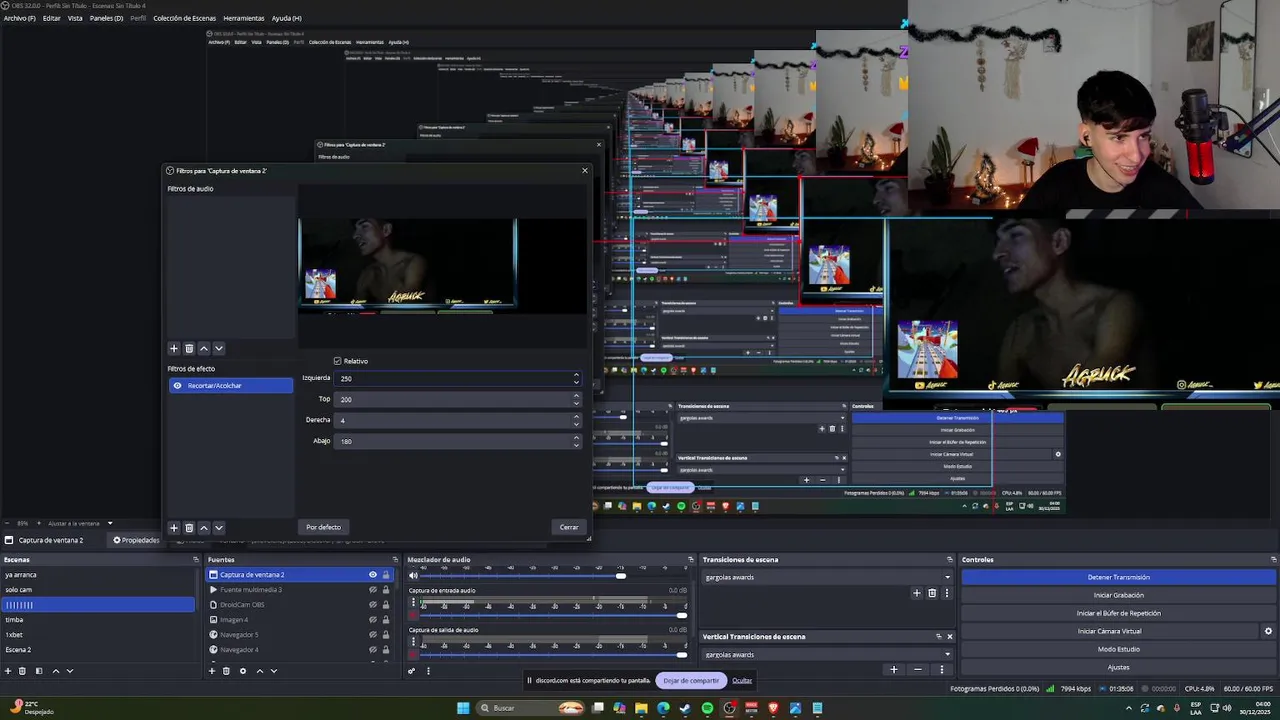This screenshot has height=720, width=1280.
Task: Remove vertical scene transition minus button
Action: [919, 670]
